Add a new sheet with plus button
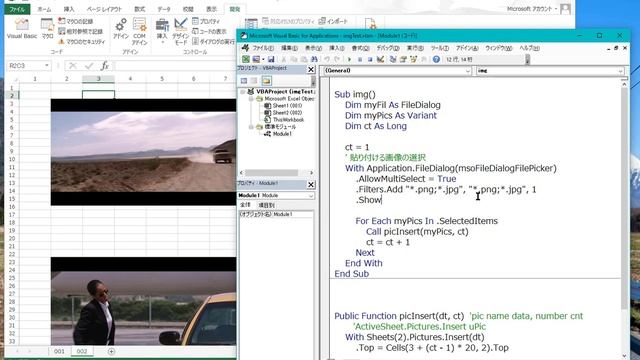640x360 pixels. [x=111, y=351]
